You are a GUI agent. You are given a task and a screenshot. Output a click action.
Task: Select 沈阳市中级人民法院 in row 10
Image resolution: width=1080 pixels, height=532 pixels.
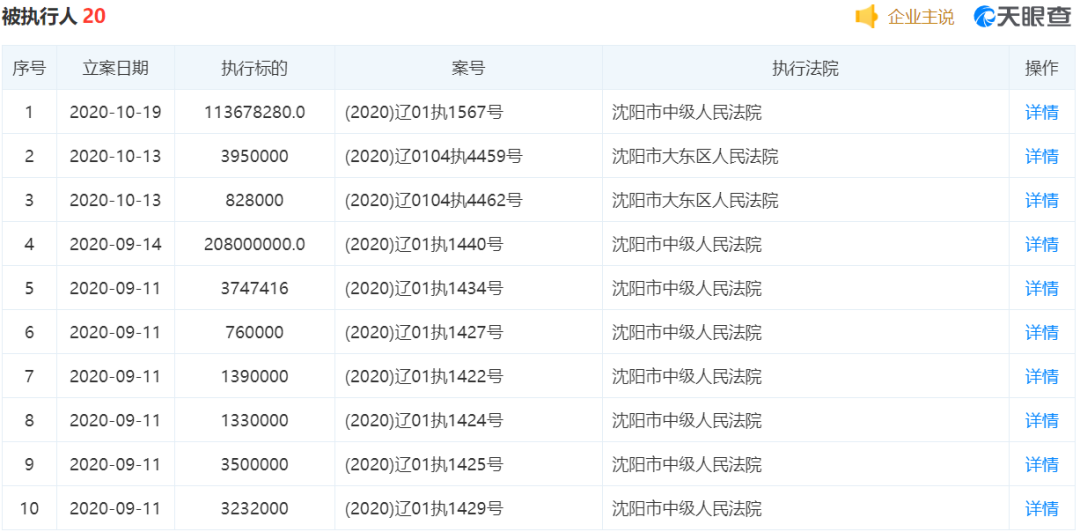(x=687, y=509)
